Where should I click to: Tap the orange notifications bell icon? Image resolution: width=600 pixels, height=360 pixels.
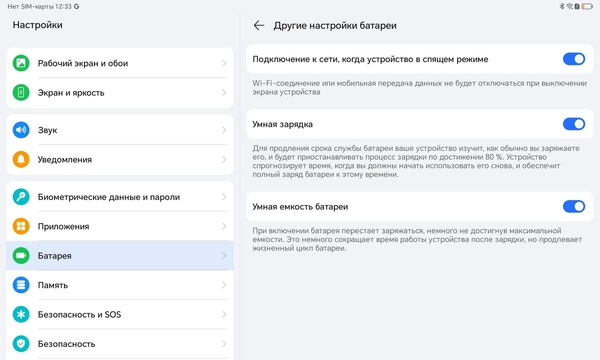(21, 160)
